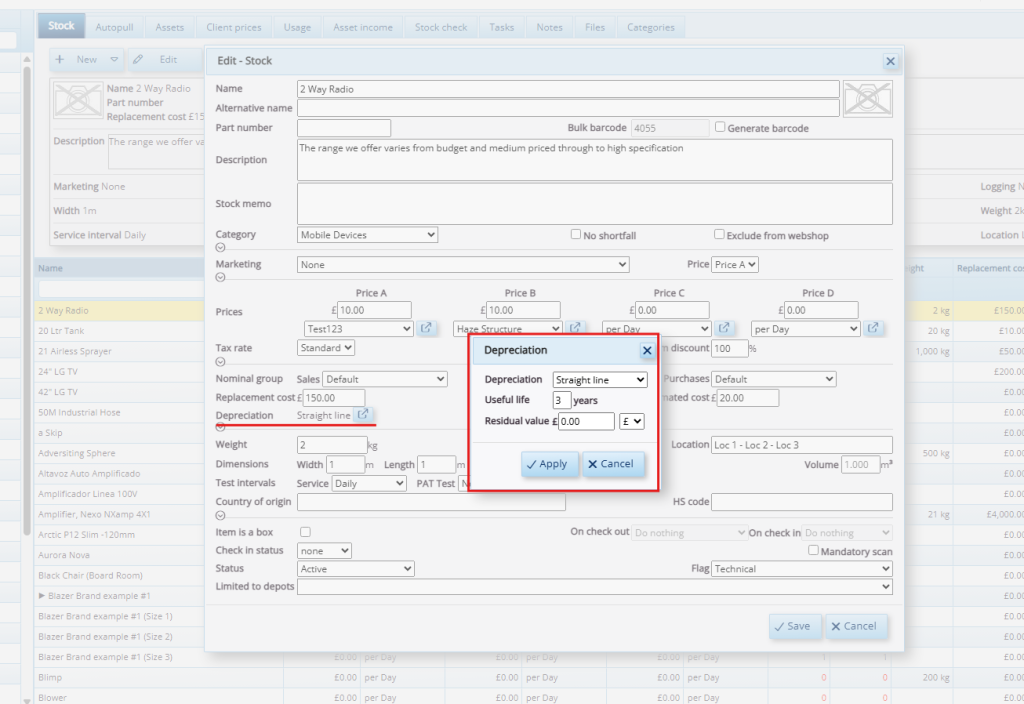This screenshot has width=1024, height=704.
Task: Expand the section under Marketing
Action: (x=220, y=278)
